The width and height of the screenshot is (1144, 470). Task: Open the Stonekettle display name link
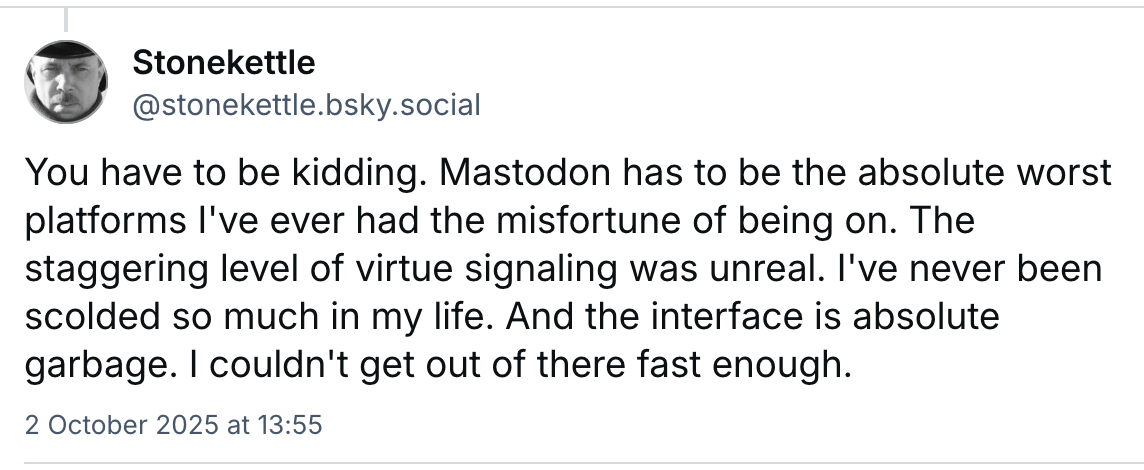[x=223, y=63]
